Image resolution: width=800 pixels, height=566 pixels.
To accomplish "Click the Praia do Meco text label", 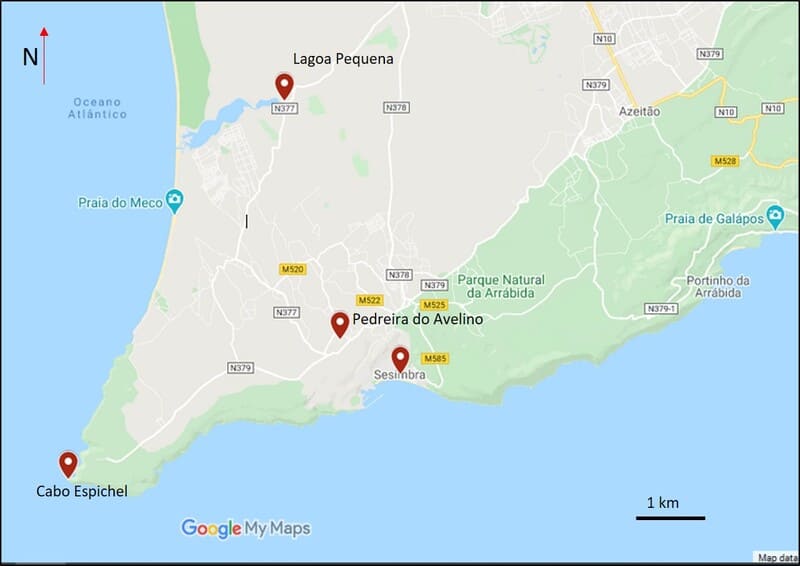I will [x=120, y=203].
